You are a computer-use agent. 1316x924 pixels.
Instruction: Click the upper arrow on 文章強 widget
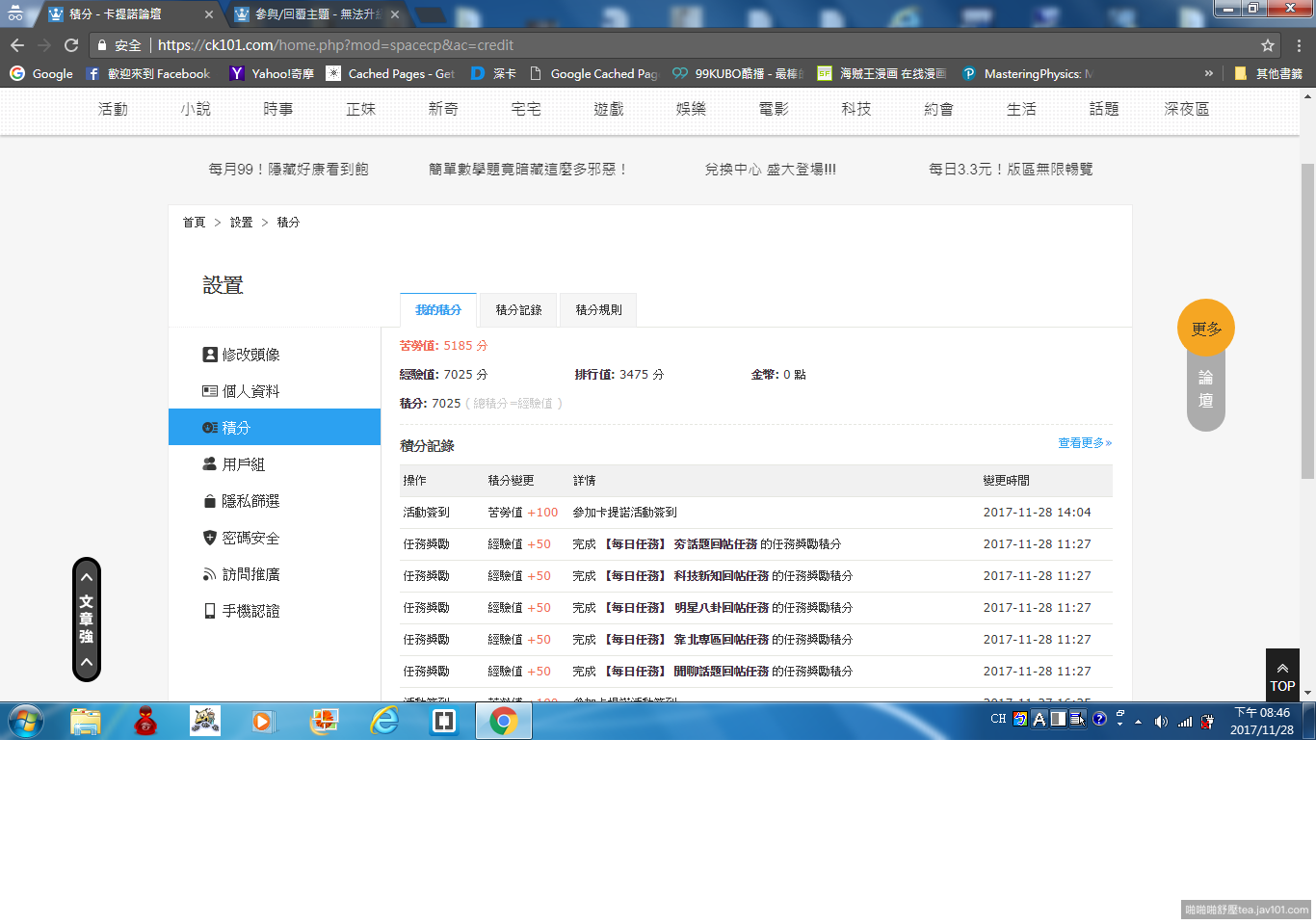[87, 577]
